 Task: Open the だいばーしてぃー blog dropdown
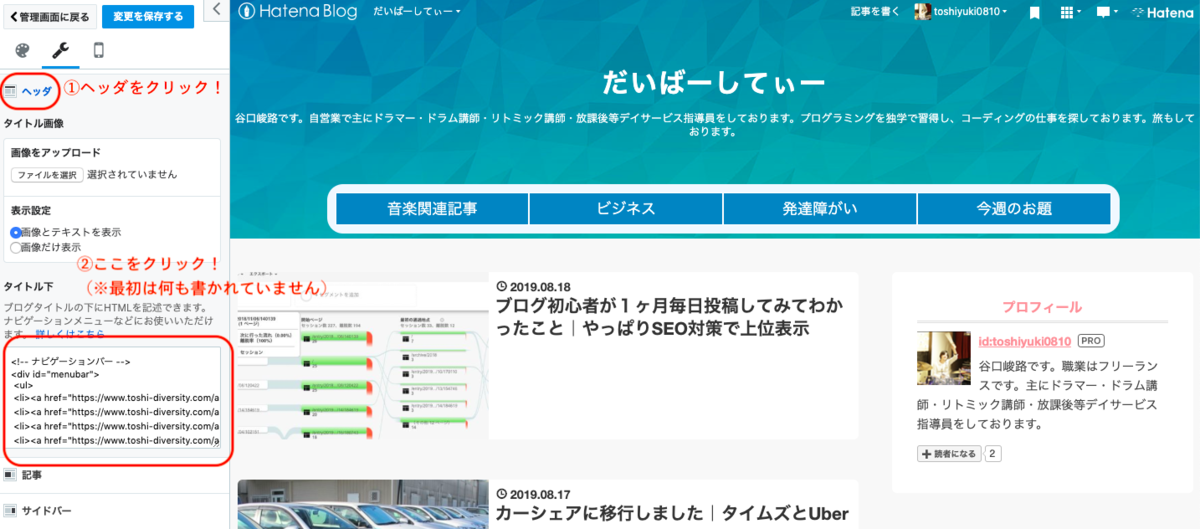(x=417, y=12)
